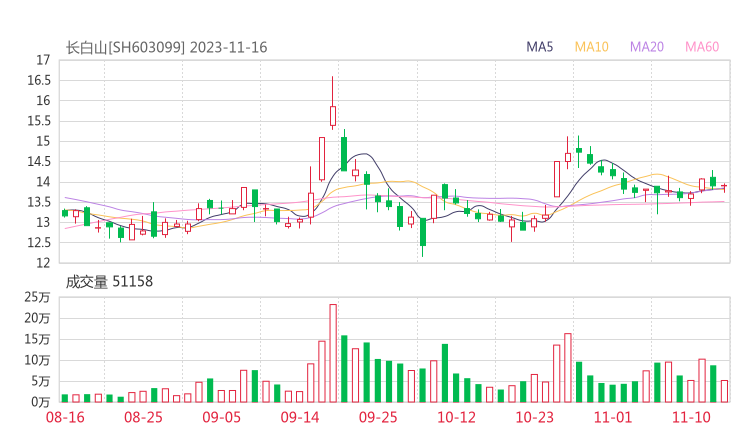Click the 17 price axis label

[43, 60]
